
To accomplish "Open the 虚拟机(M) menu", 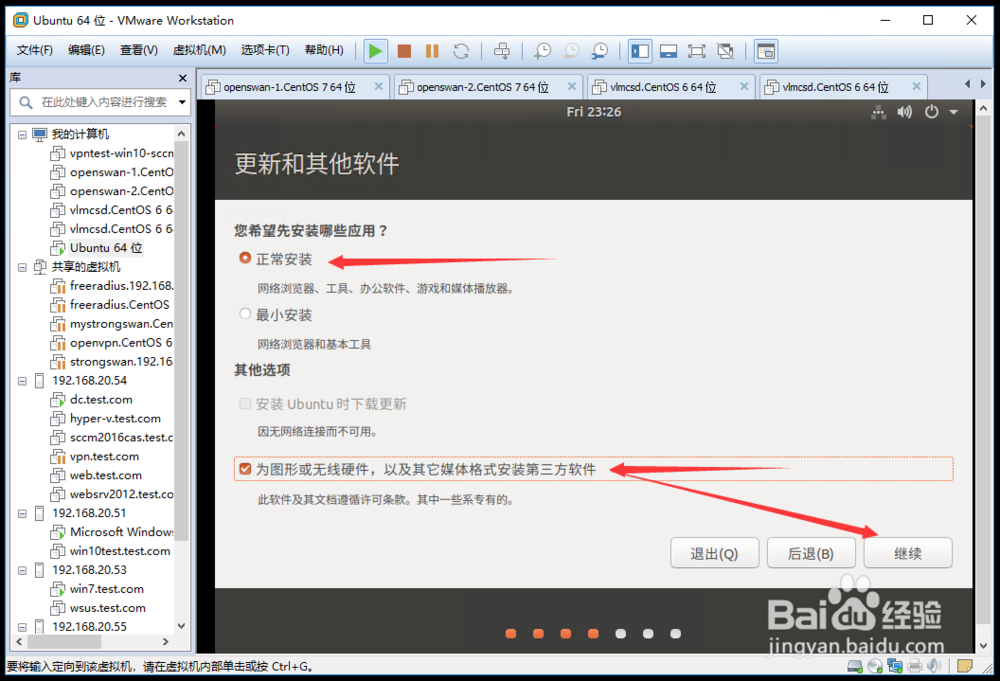I will (x=199, y=50).
